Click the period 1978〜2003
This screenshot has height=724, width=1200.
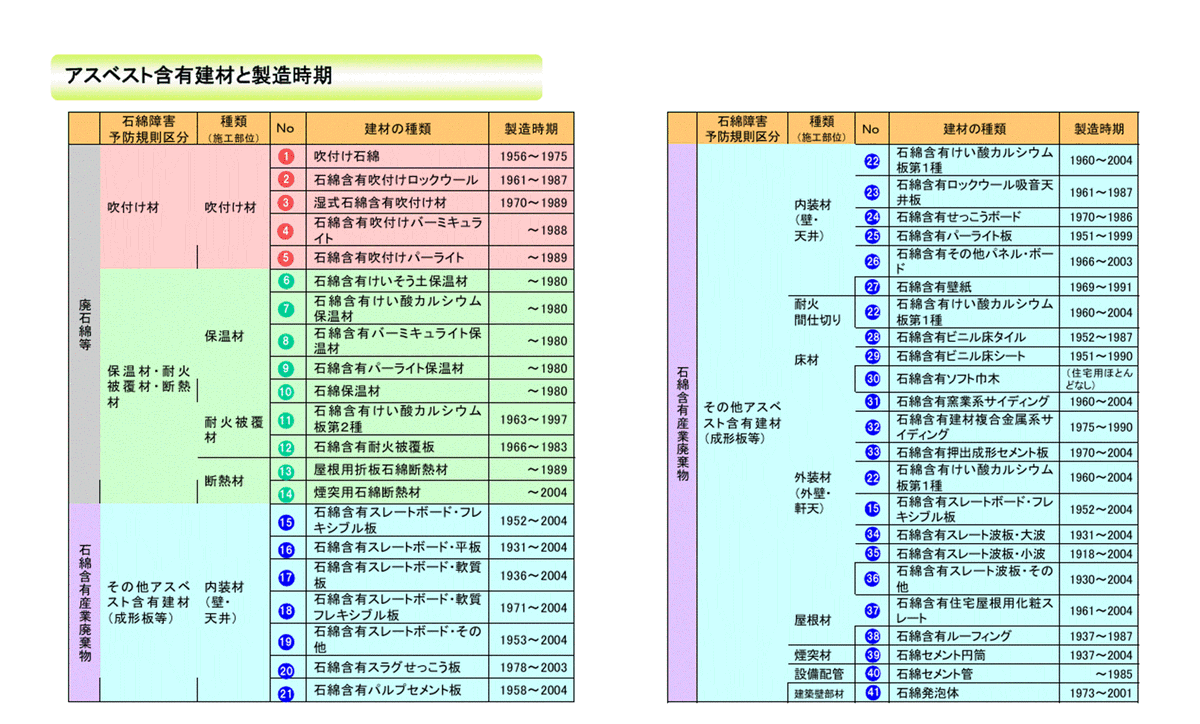click(x=533, y=668)
